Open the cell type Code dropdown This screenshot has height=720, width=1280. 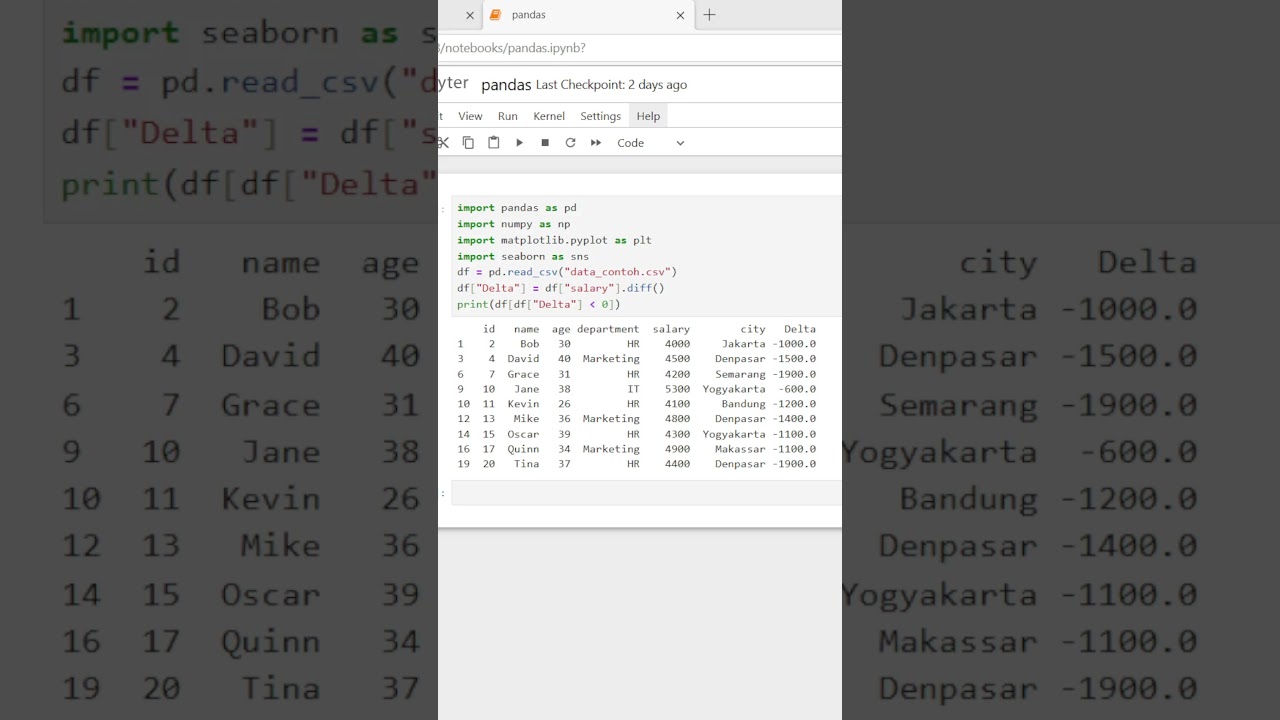click(x=651, y=143)
